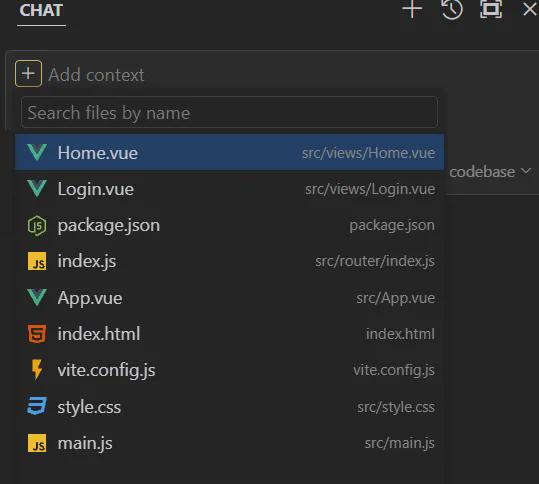The width and height of the screenshot is (539, 484).
Task: Click the Vite lightning icon
Action: coord(37,370)
